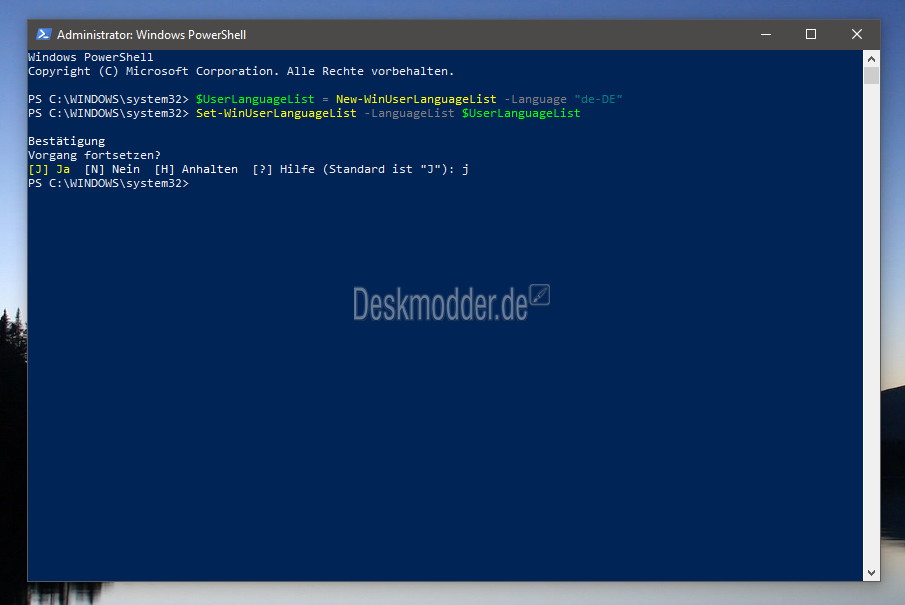Click the vertical scrollbar thumb
The image size is (905, 605).
tap(872, 76)
